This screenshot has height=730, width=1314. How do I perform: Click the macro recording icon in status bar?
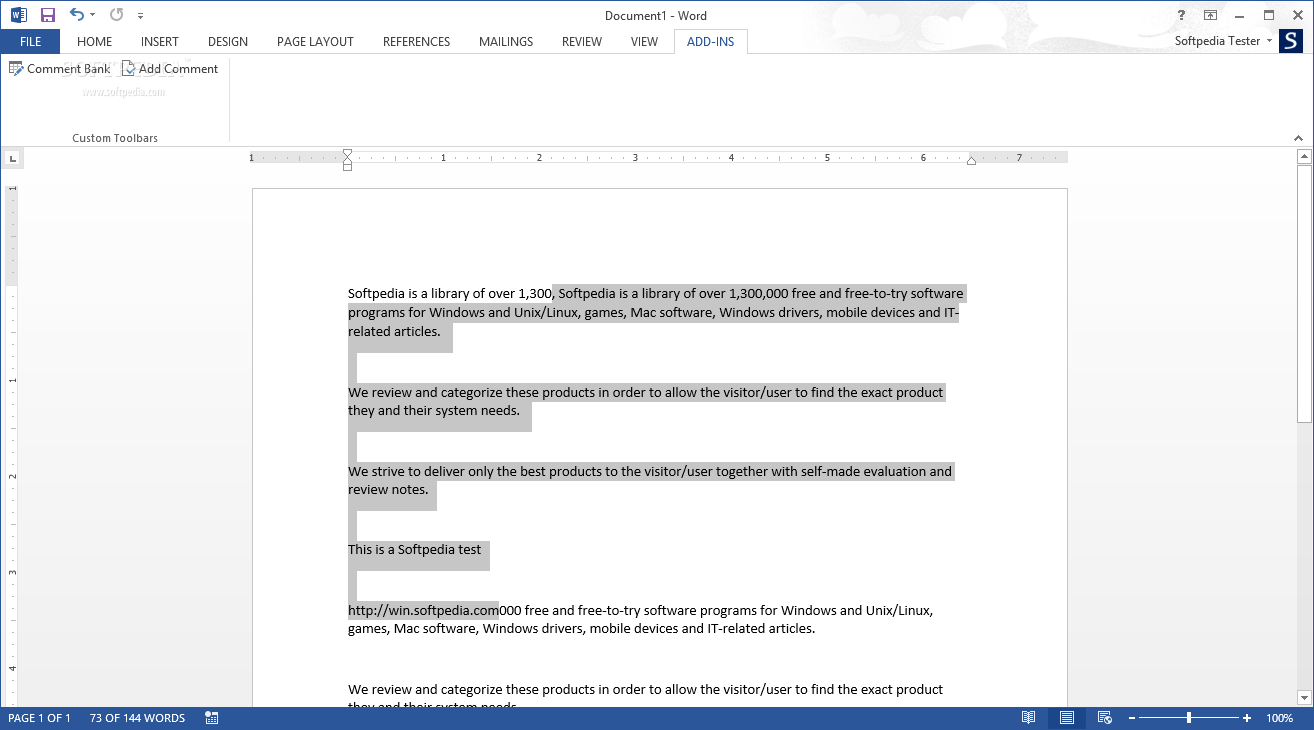[212, 718]
